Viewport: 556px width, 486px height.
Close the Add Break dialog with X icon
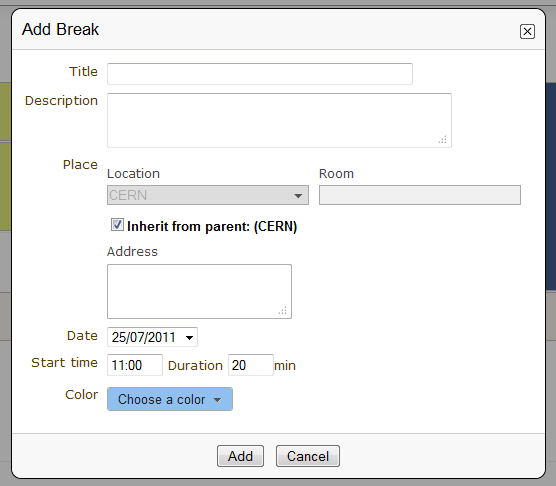[x=527, y=32]
